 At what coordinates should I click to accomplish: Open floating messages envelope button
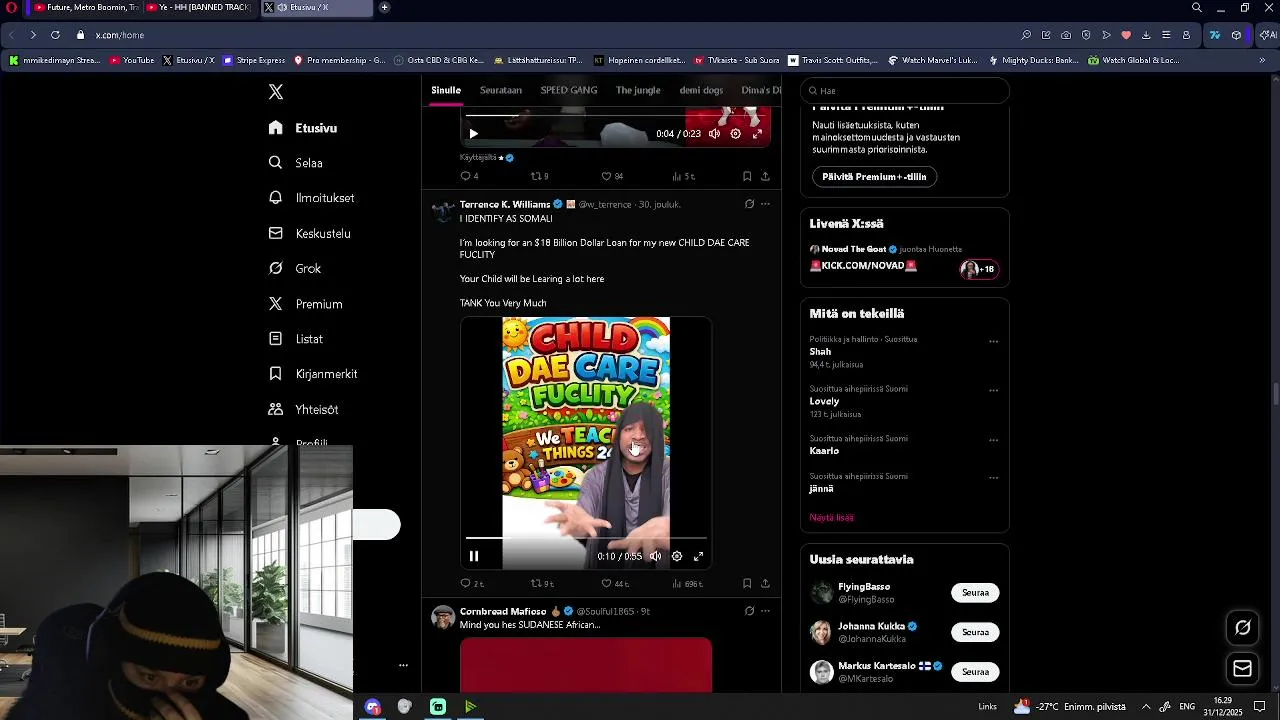1243,668
